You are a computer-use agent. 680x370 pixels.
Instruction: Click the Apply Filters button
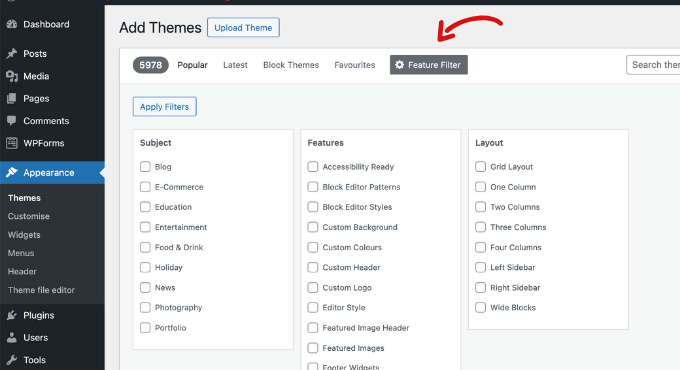pyautogui.click(x=164, y=107)
